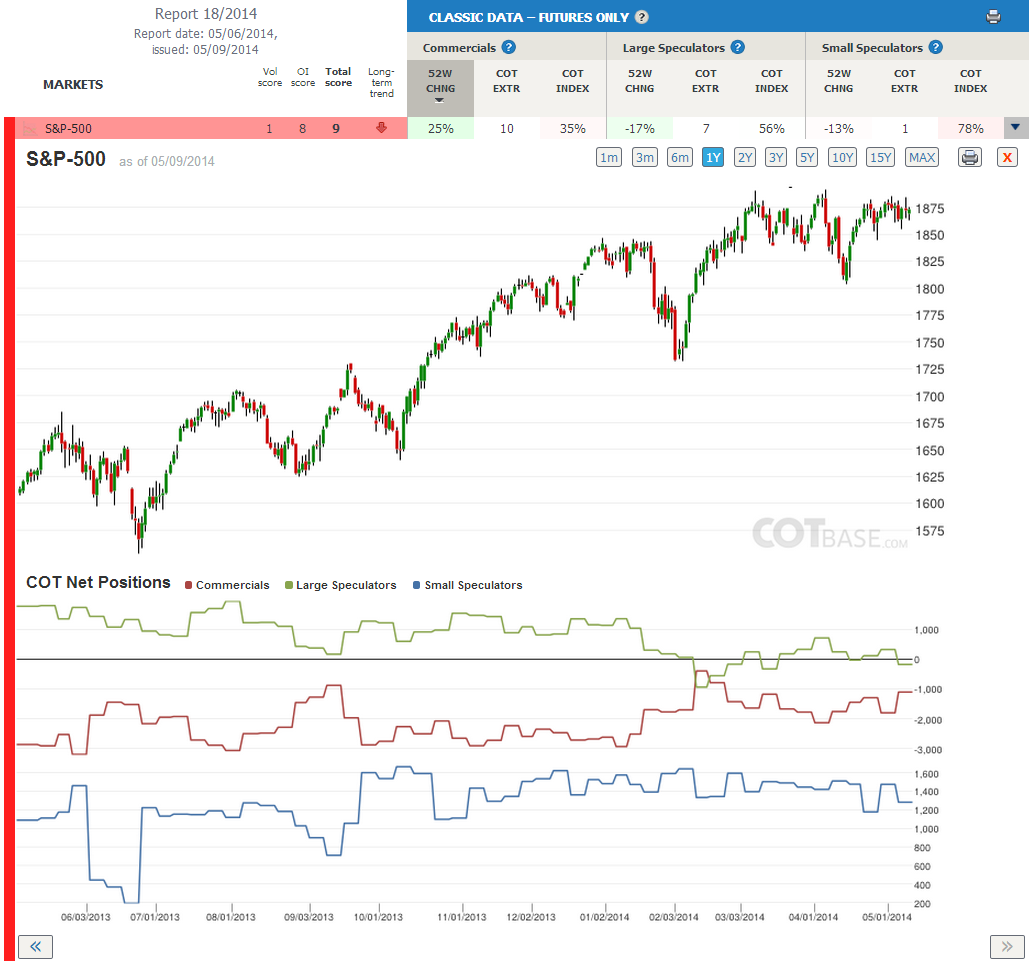Viewport: 1032px width, 961px height.
Task: Print report using header printer icon
Action: (x=993, y=18)
